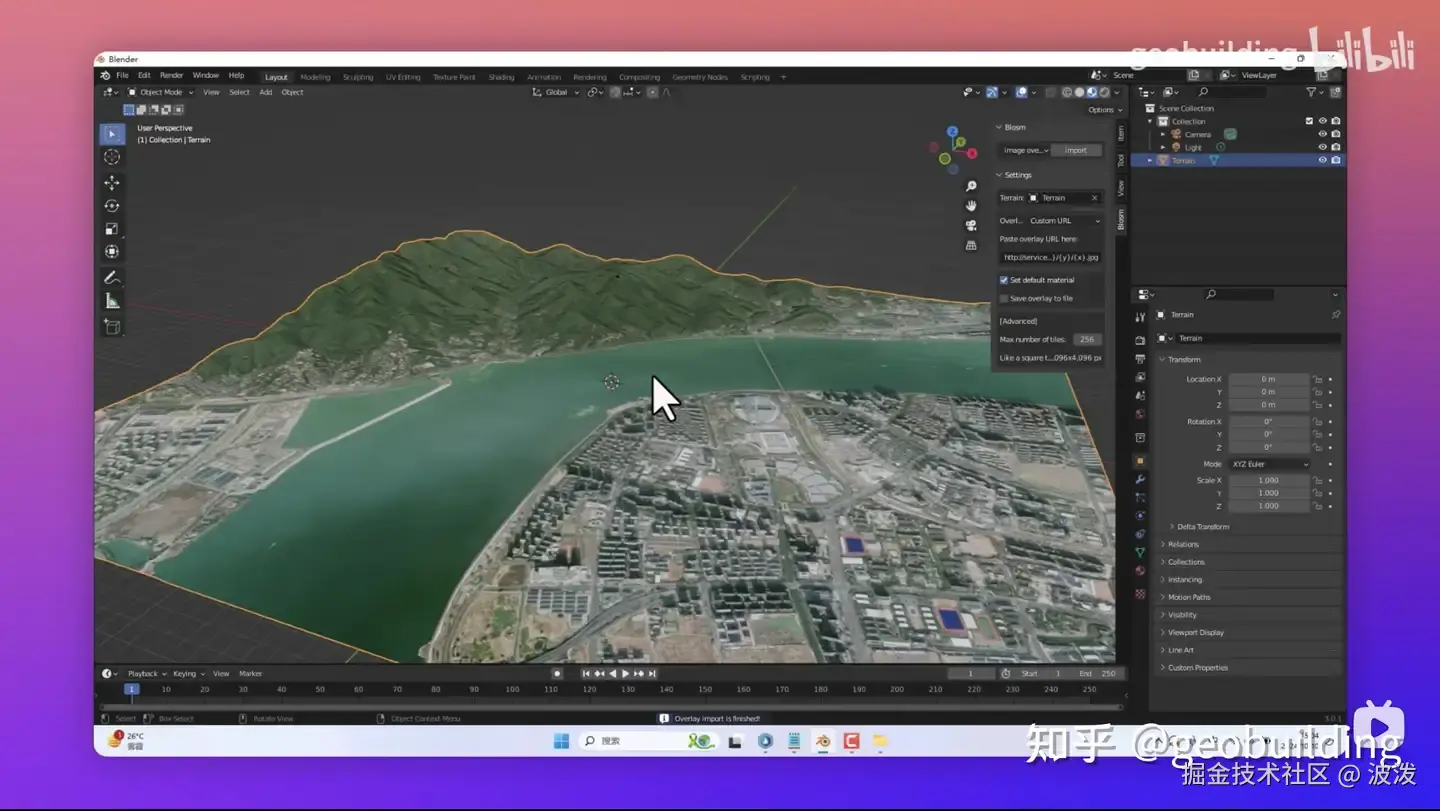Image resolution: width=1440 pixels, height=811 pixels.
Task: Click the zoom magnifier viewport icon
Action: point(970,186)
